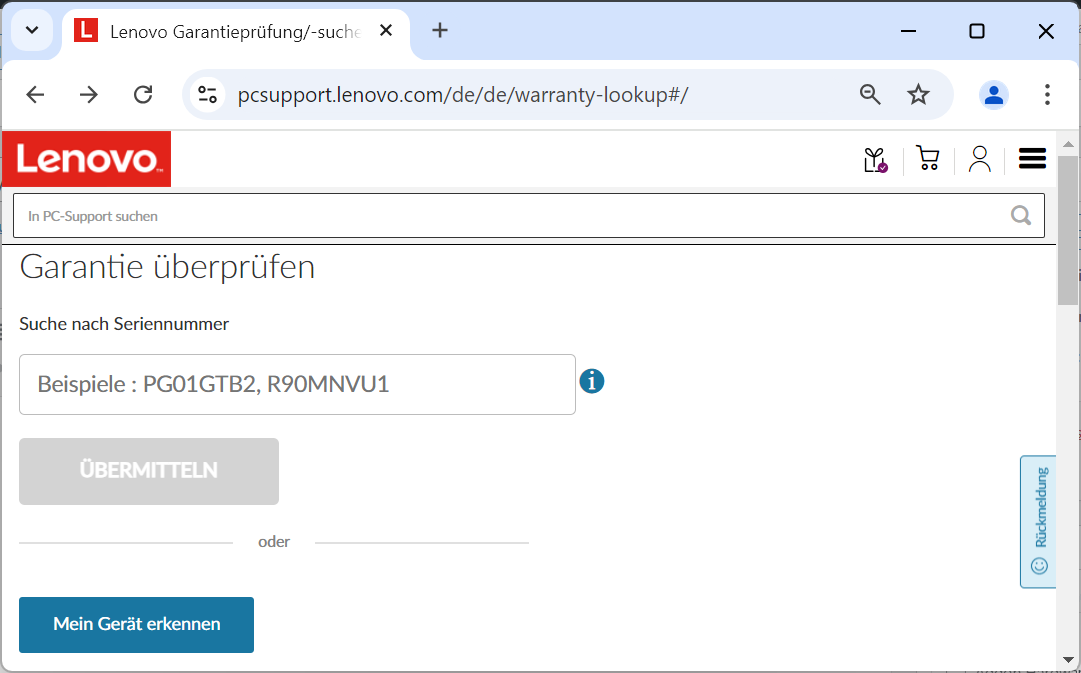Open the hamburger menu on Lenovo page

[x=1032, y=159]
